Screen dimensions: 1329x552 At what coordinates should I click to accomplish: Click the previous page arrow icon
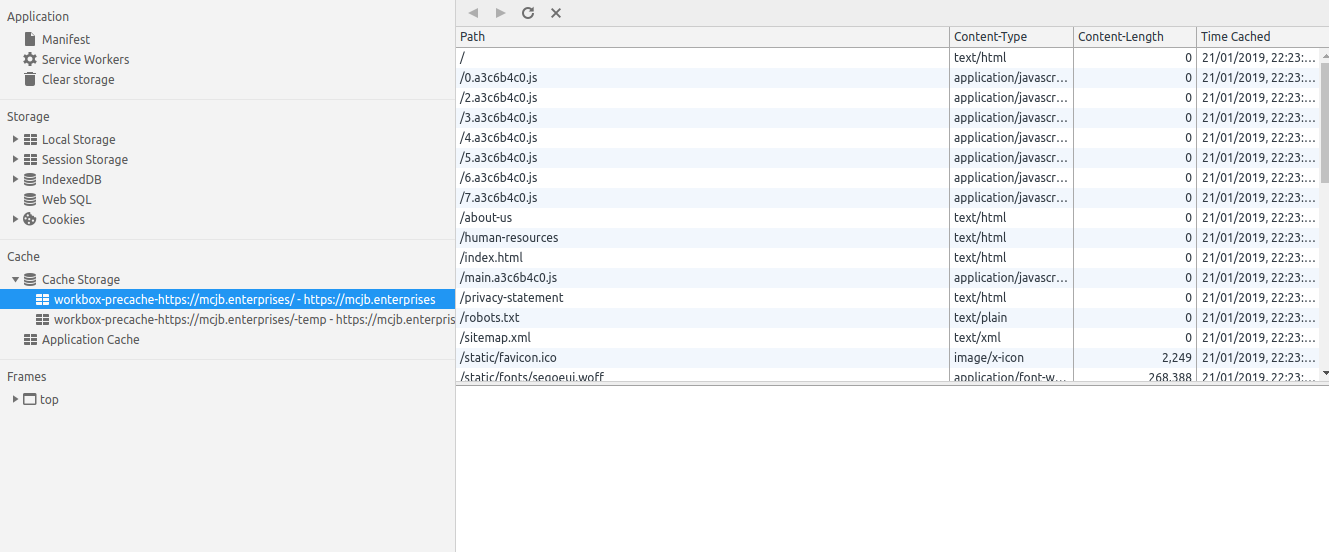tap(473, 13)
